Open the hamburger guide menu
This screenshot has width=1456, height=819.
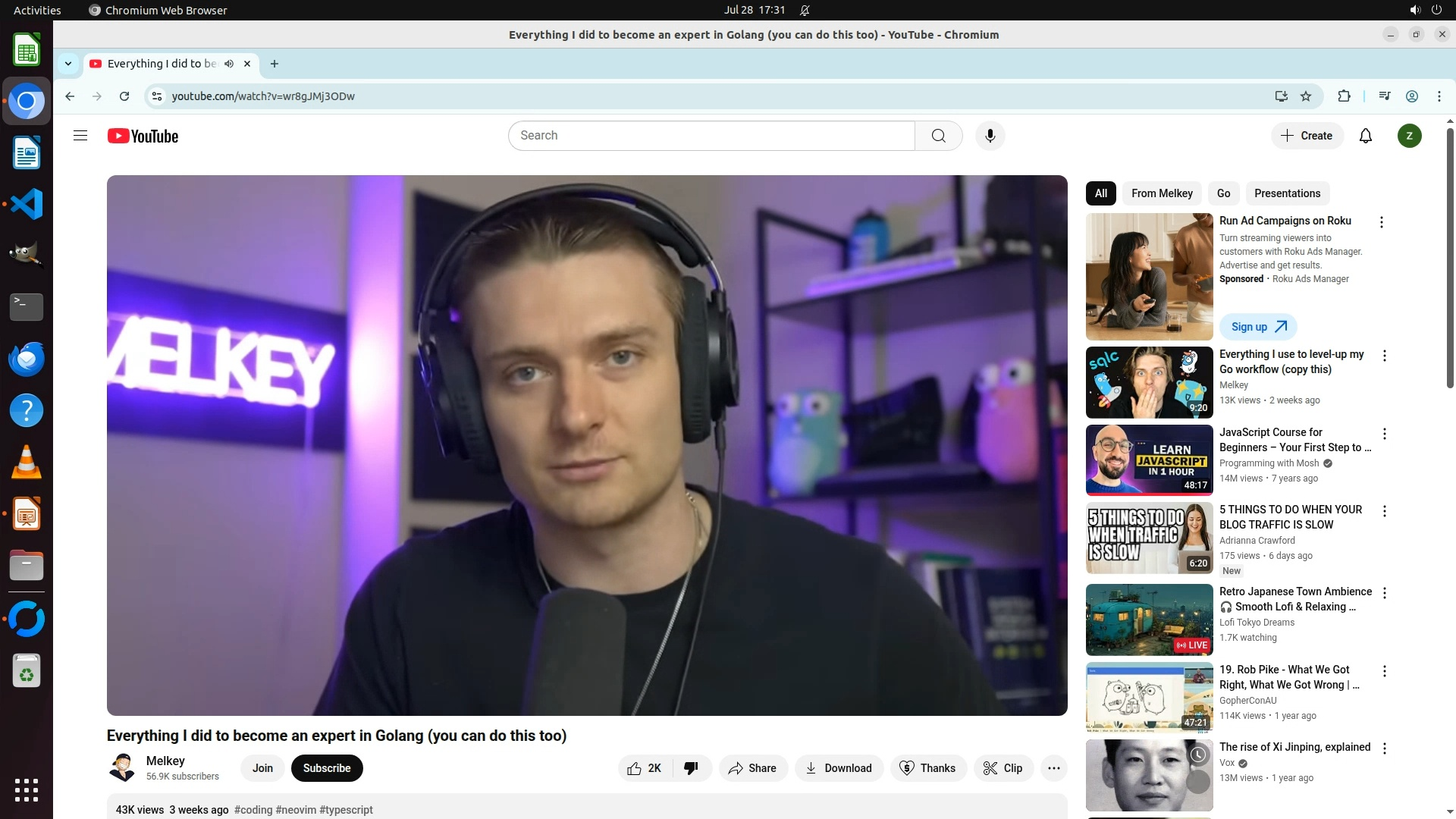(x=80, y=136)
